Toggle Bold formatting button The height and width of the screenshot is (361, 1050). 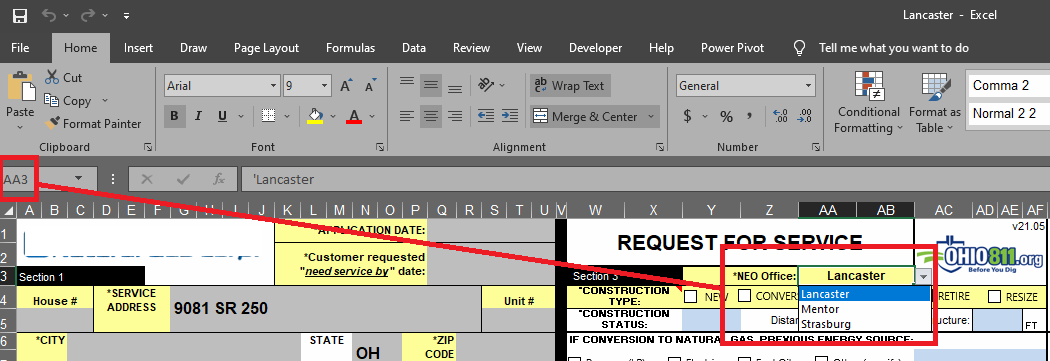click(174, 116)
